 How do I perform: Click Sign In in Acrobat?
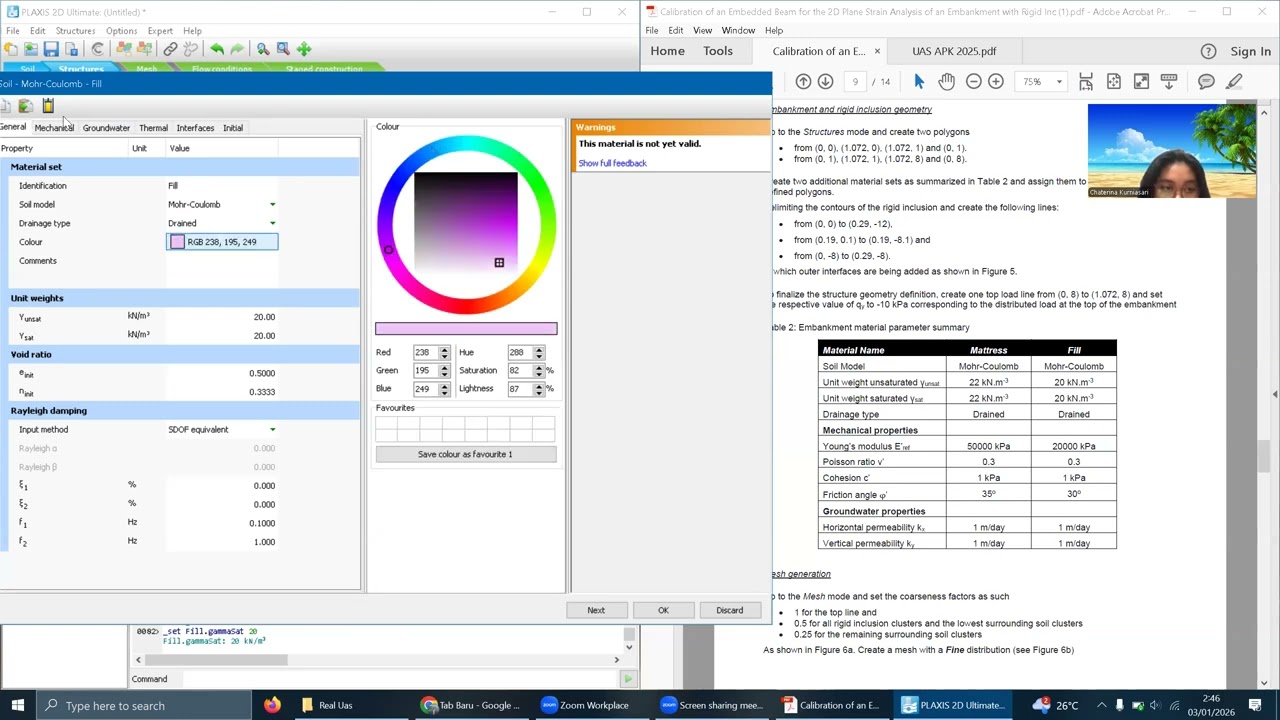1250,51
